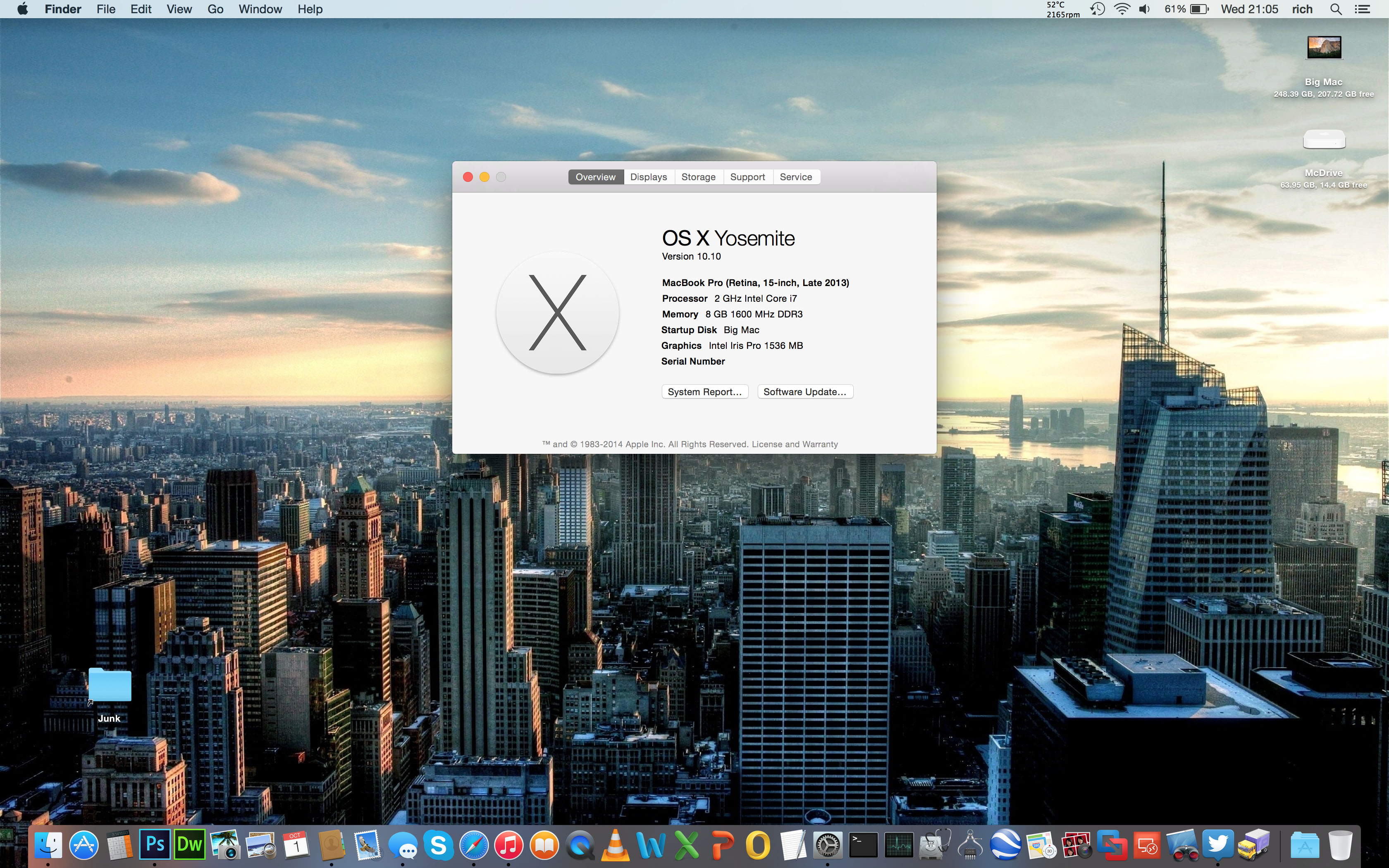Launch Google Earth from the Dock
The width and height of the screenshot is (1389, 868).
tap(1005, 845)
